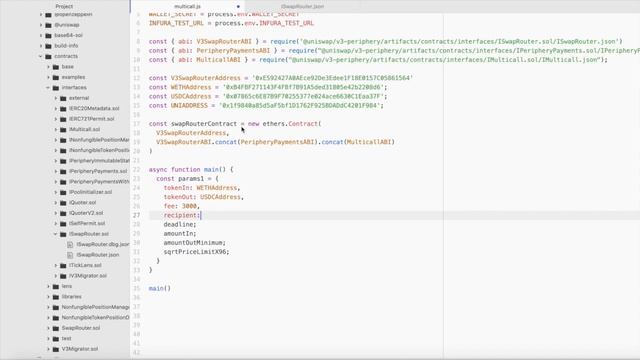The image size is (640, 360).
Task: Select the IQuoterV2.sol folder label
Action: point(86,213)
